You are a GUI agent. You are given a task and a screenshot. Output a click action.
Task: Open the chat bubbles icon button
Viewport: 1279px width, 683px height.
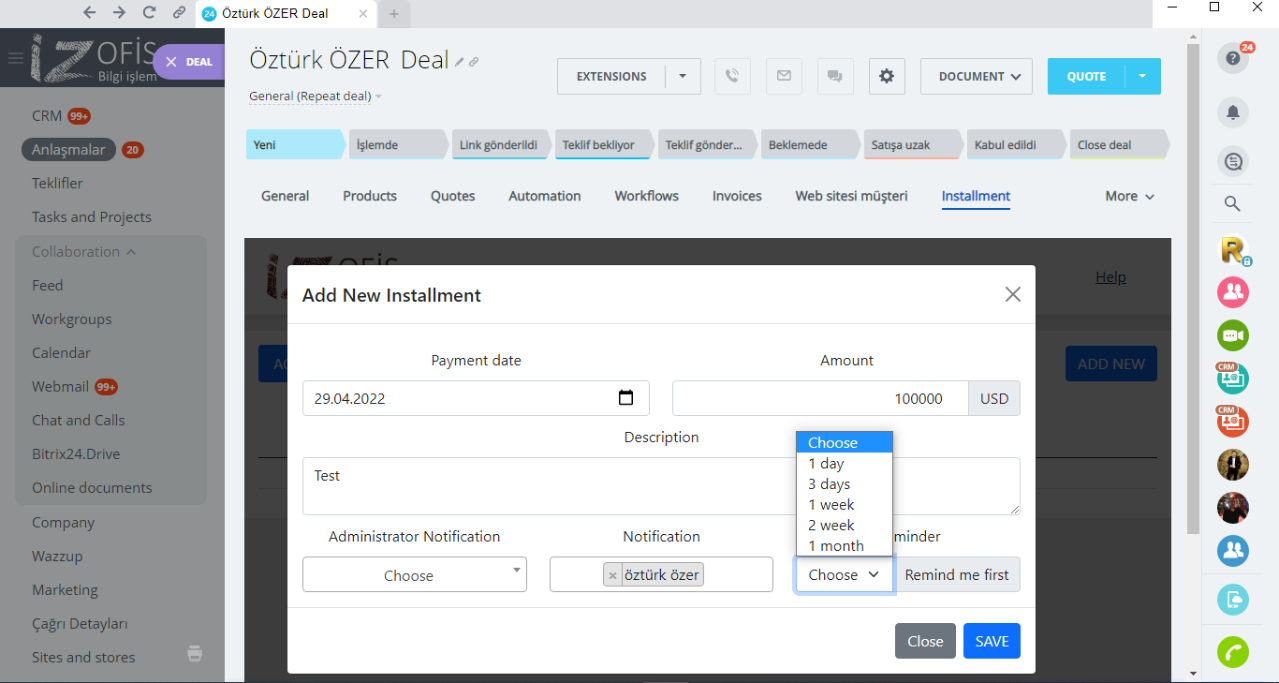pos(835,76)
